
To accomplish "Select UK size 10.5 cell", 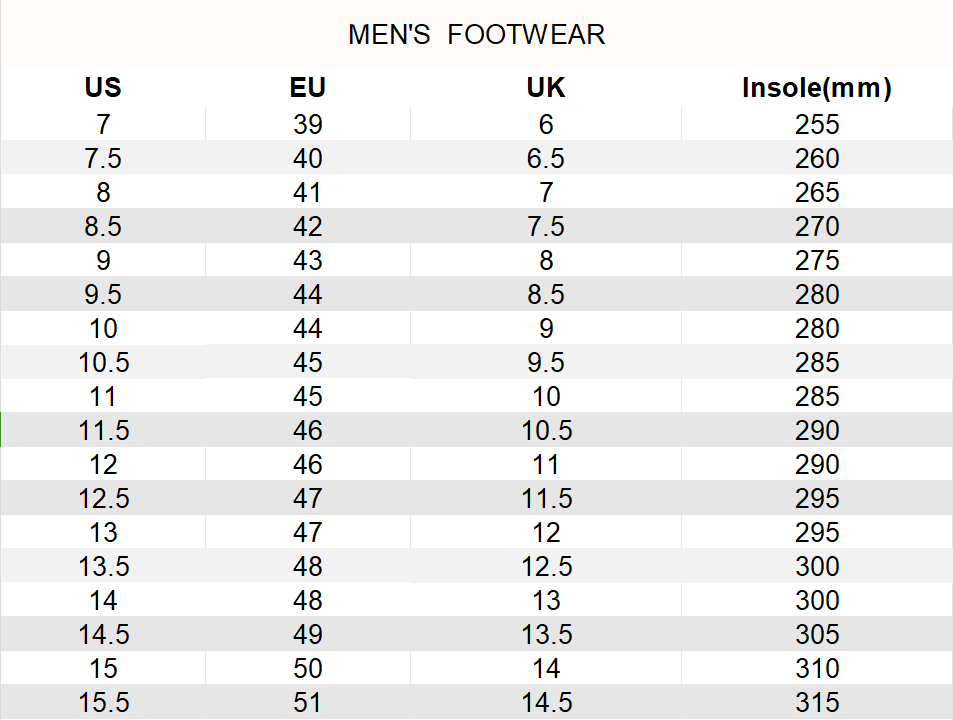I will pyautogui.click(x=546, y=431).
